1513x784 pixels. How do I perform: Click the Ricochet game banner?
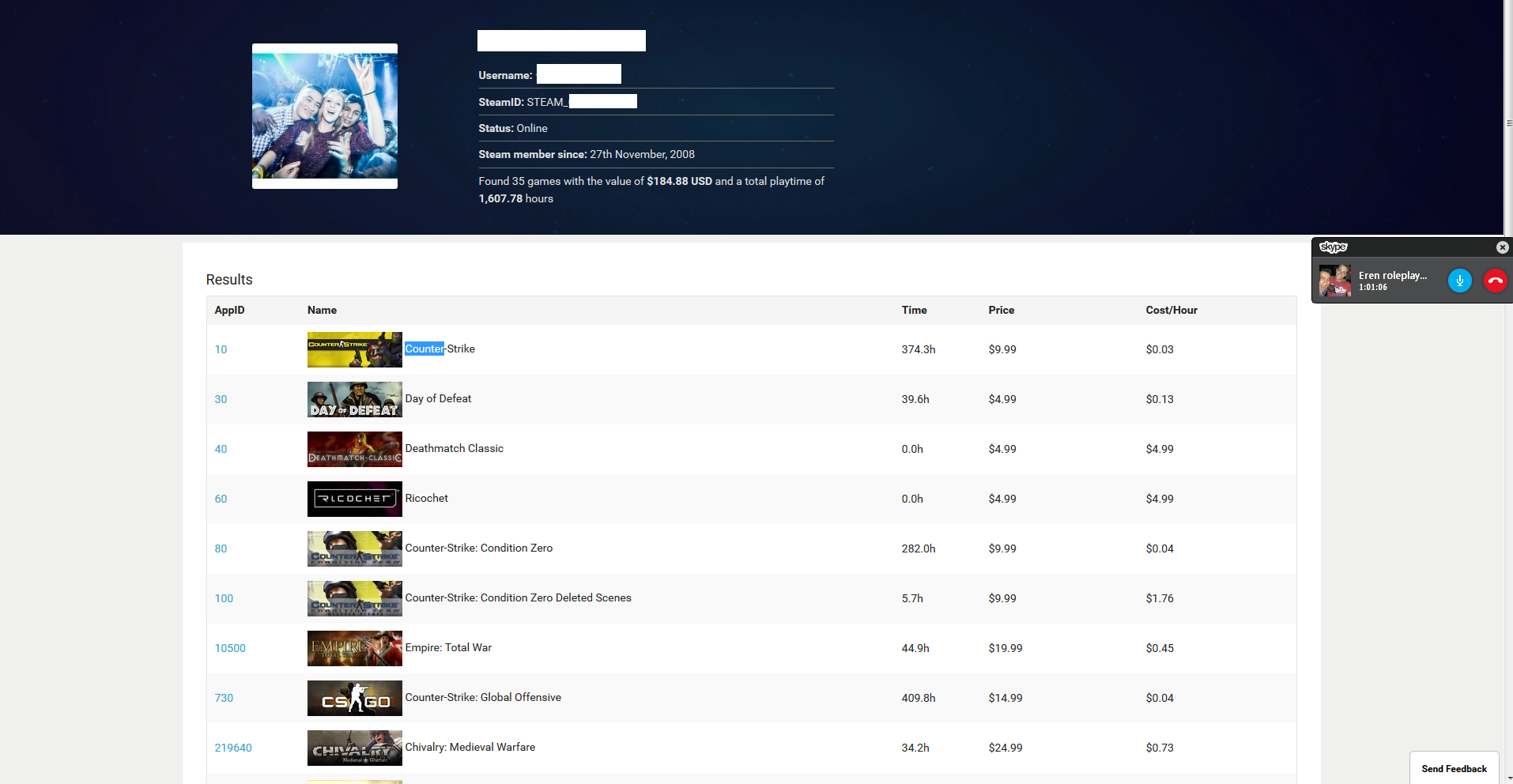tap(355, 499)
